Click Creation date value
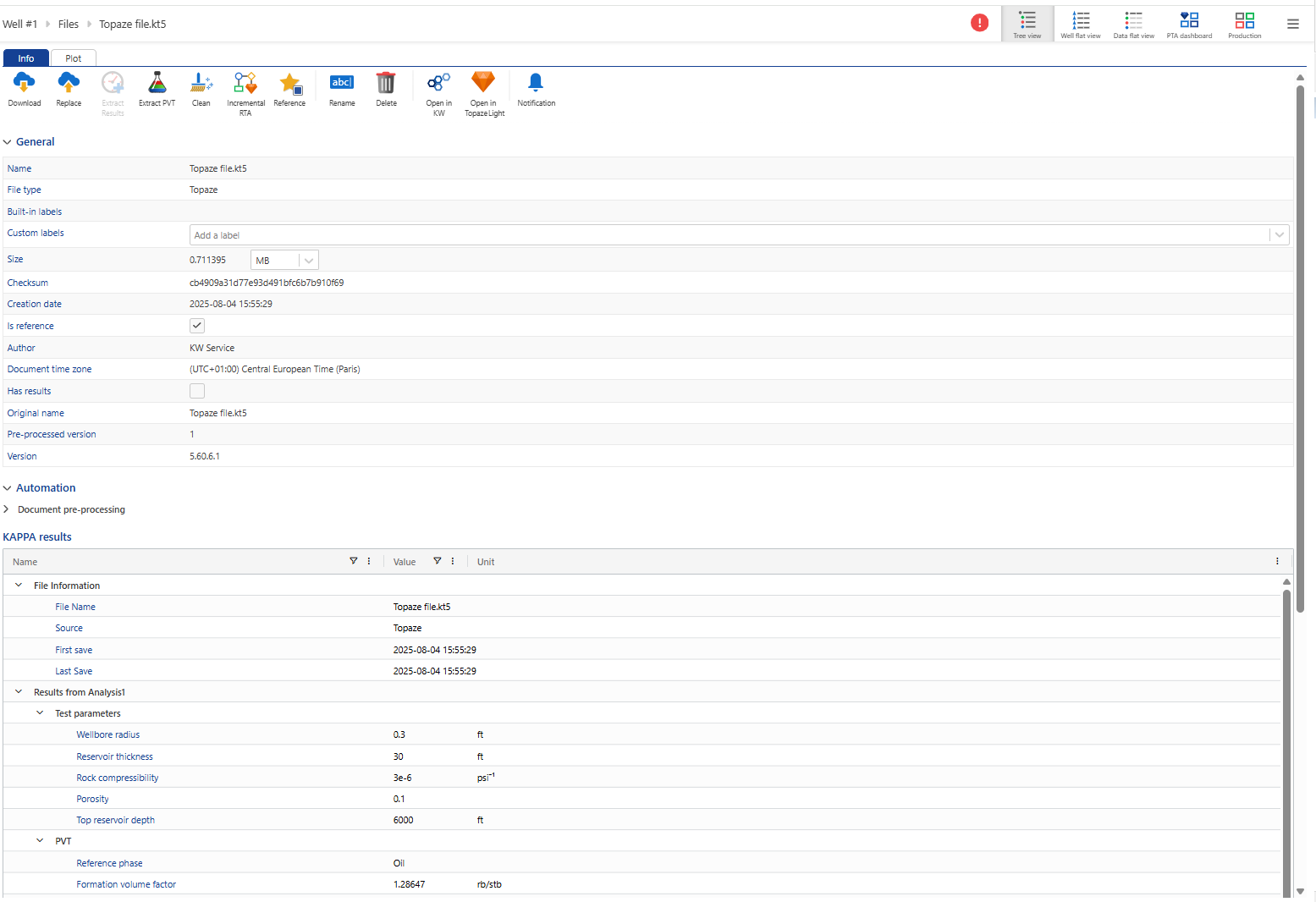Viewport: 1316px width, 902px height. tap(231, 304)
